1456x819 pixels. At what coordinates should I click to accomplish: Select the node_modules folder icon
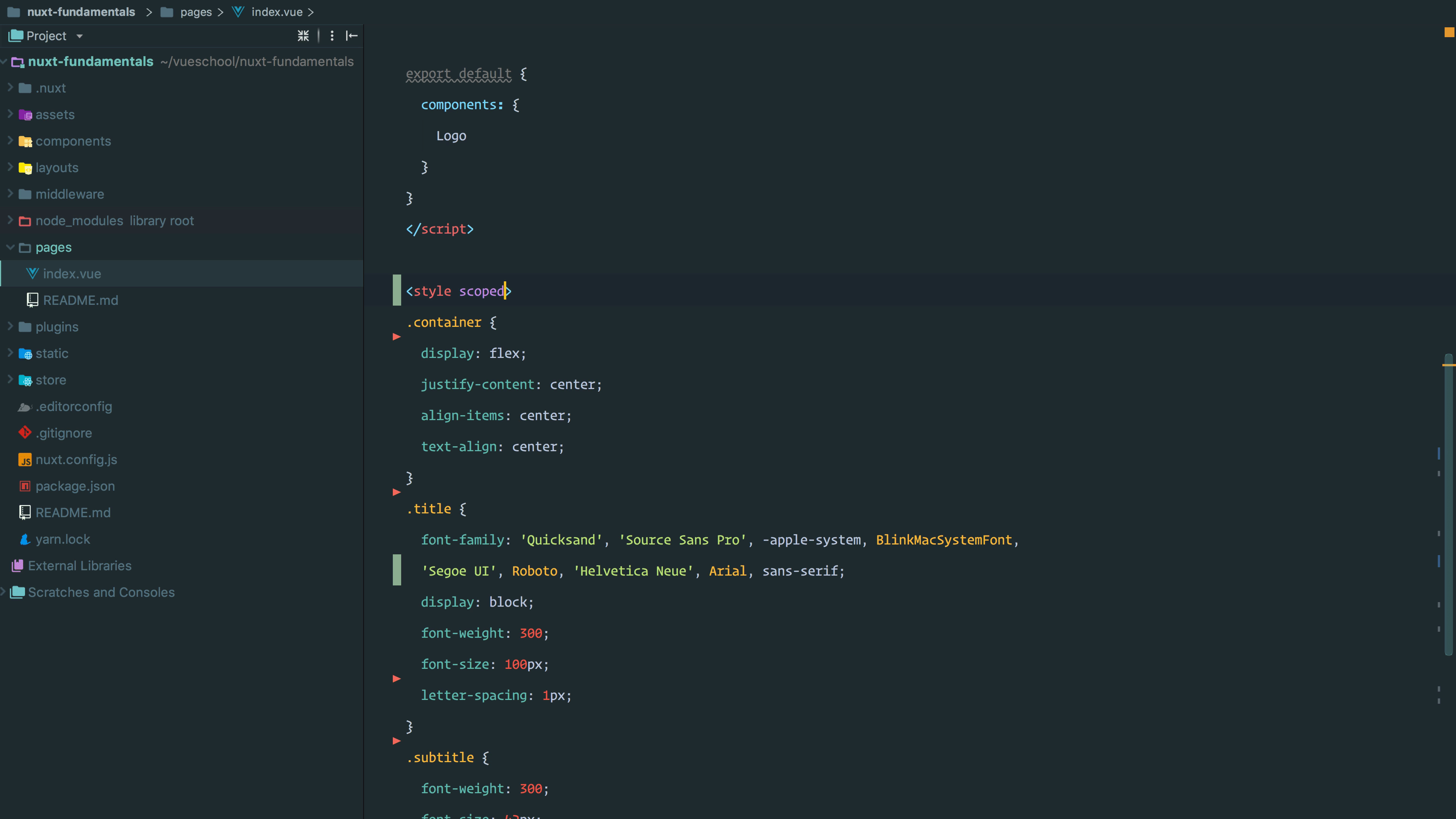tap(25, 221)
